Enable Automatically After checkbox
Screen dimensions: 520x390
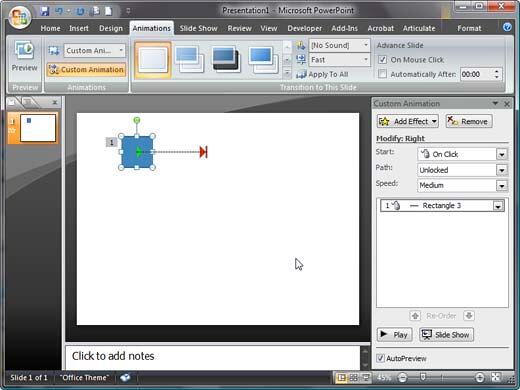pyautogui.click(x=382, y=74)
